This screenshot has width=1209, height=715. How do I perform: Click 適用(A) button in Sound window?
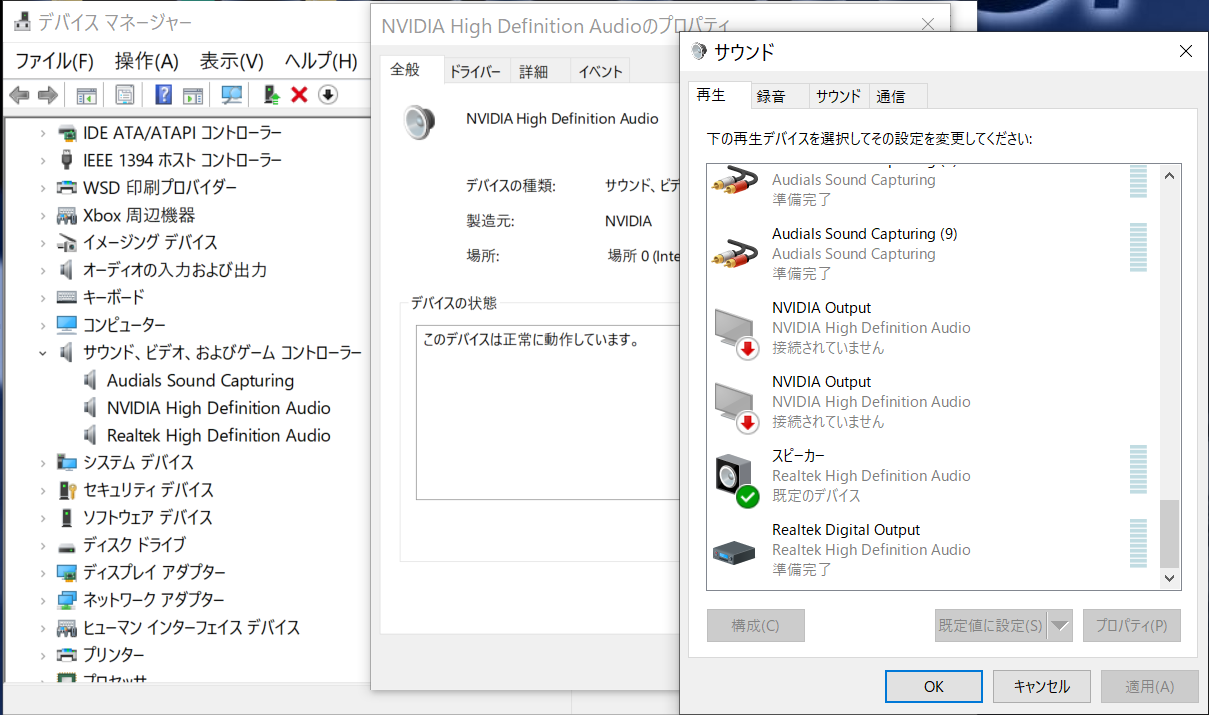(1149, 686)
